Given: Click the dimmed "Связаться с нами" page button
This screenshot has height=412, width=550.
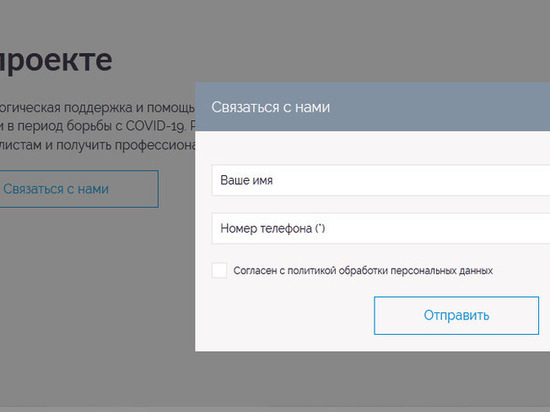Looking at the screenshot, I should [79, 189].
